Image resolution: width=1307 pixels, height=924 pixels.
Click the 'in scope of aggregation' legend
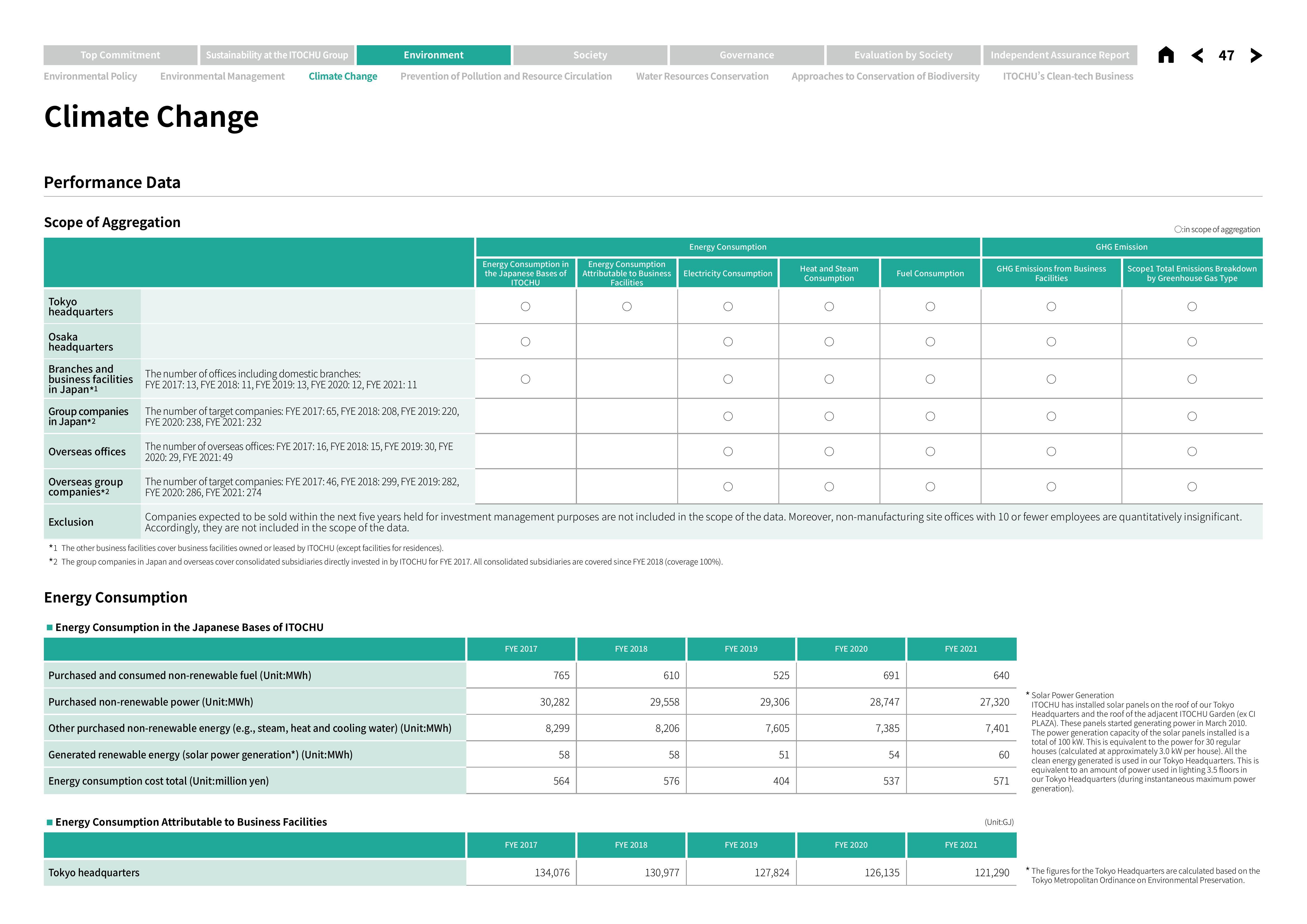coord(1217,229)
